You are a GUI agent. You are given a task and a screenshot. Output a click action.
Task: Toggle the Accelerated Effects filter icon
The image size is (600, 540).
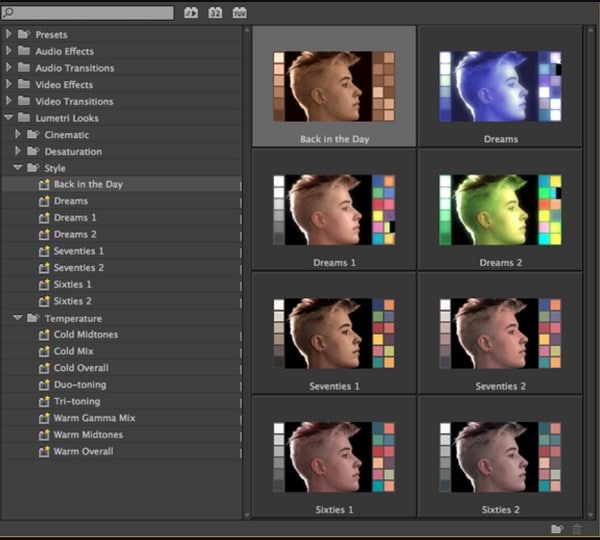tap(192, 13)
